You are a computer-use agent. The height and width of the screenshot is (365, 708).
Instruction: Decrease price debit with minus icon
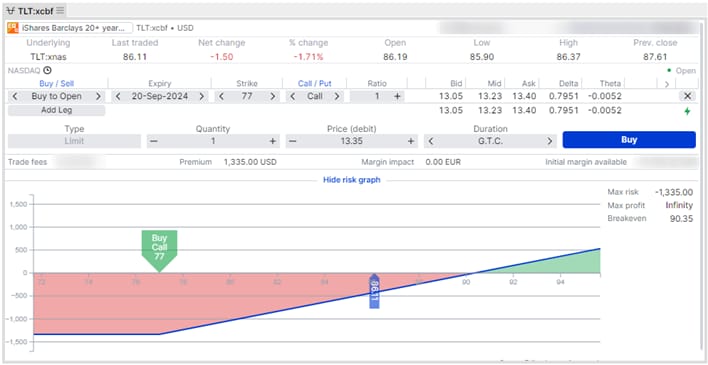point(293,141)
